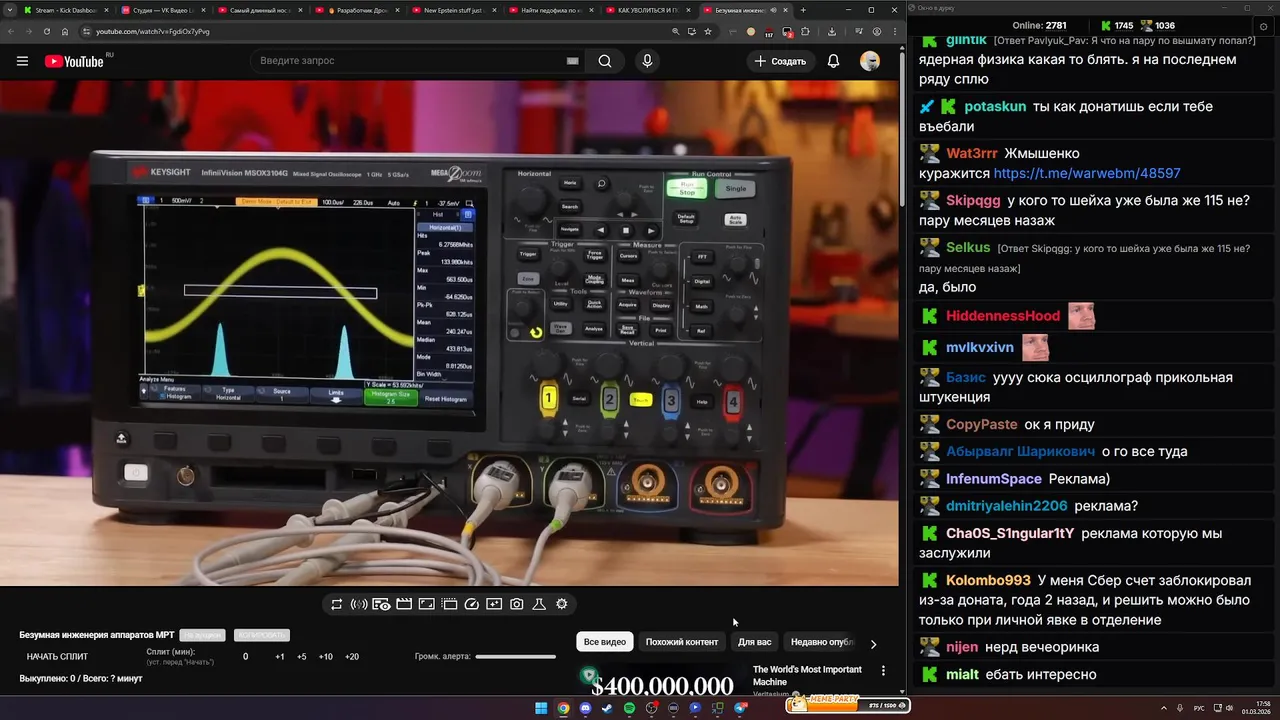
Task: Click the aspect-frame icon in the player toolbar
Action: tap(426, 604)
